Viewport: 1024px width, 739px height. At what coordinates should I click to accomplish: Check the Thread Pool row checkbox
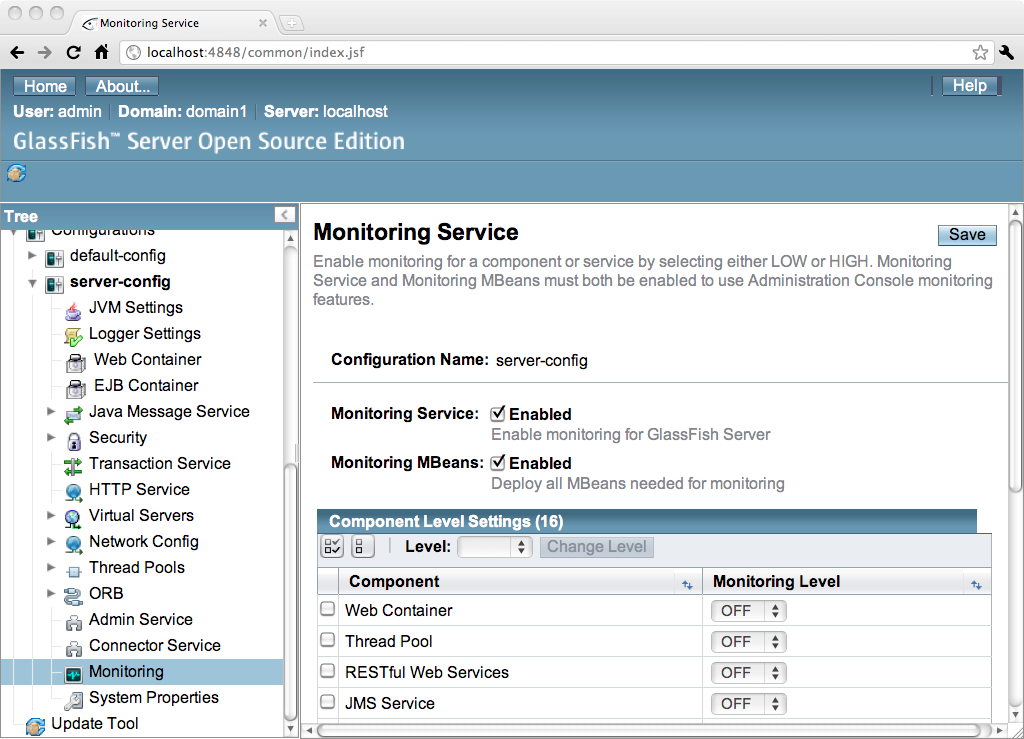[328, 639]
